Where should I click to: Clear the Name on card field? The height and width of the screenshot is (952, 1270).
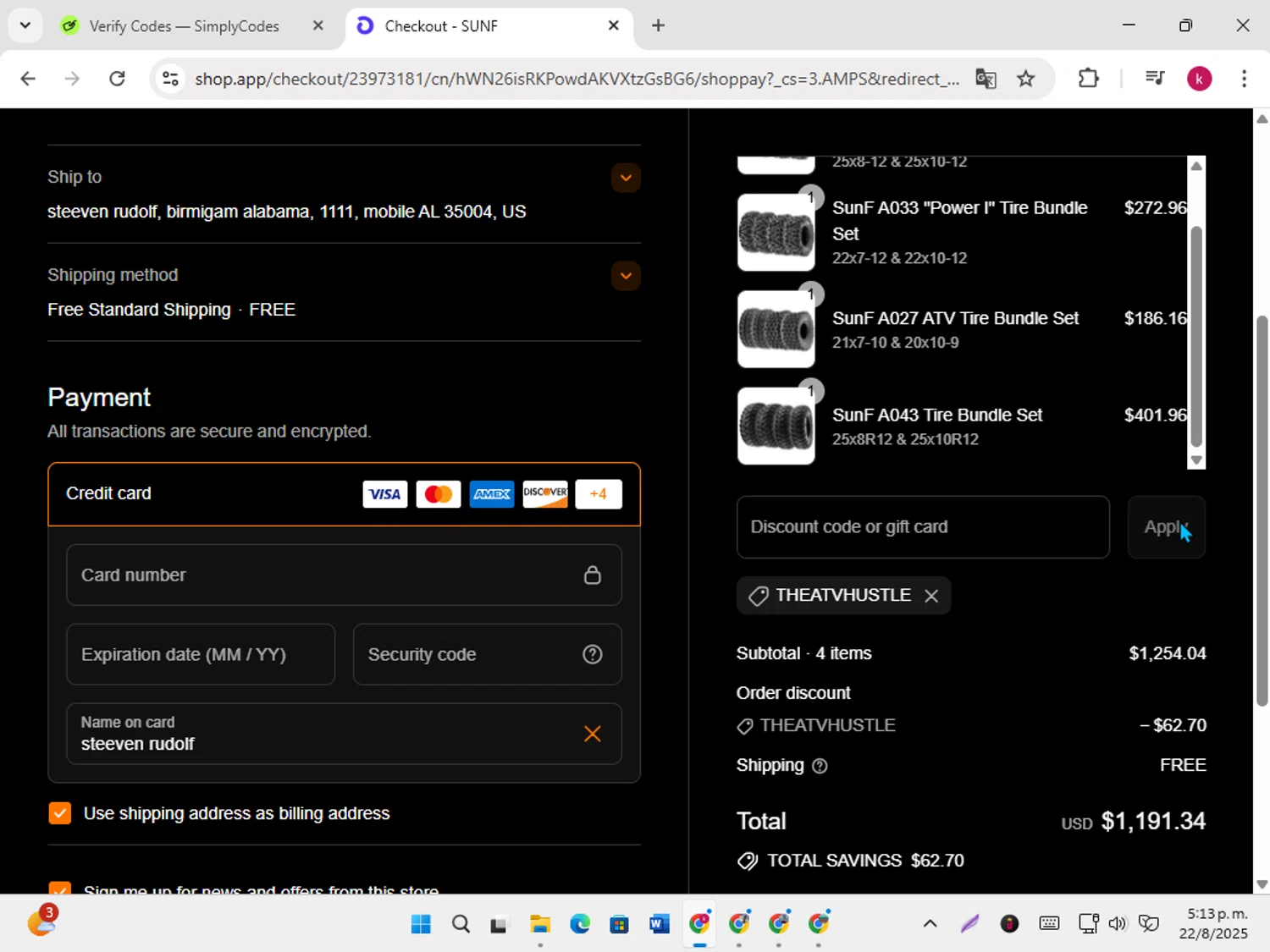pos(593,734)
